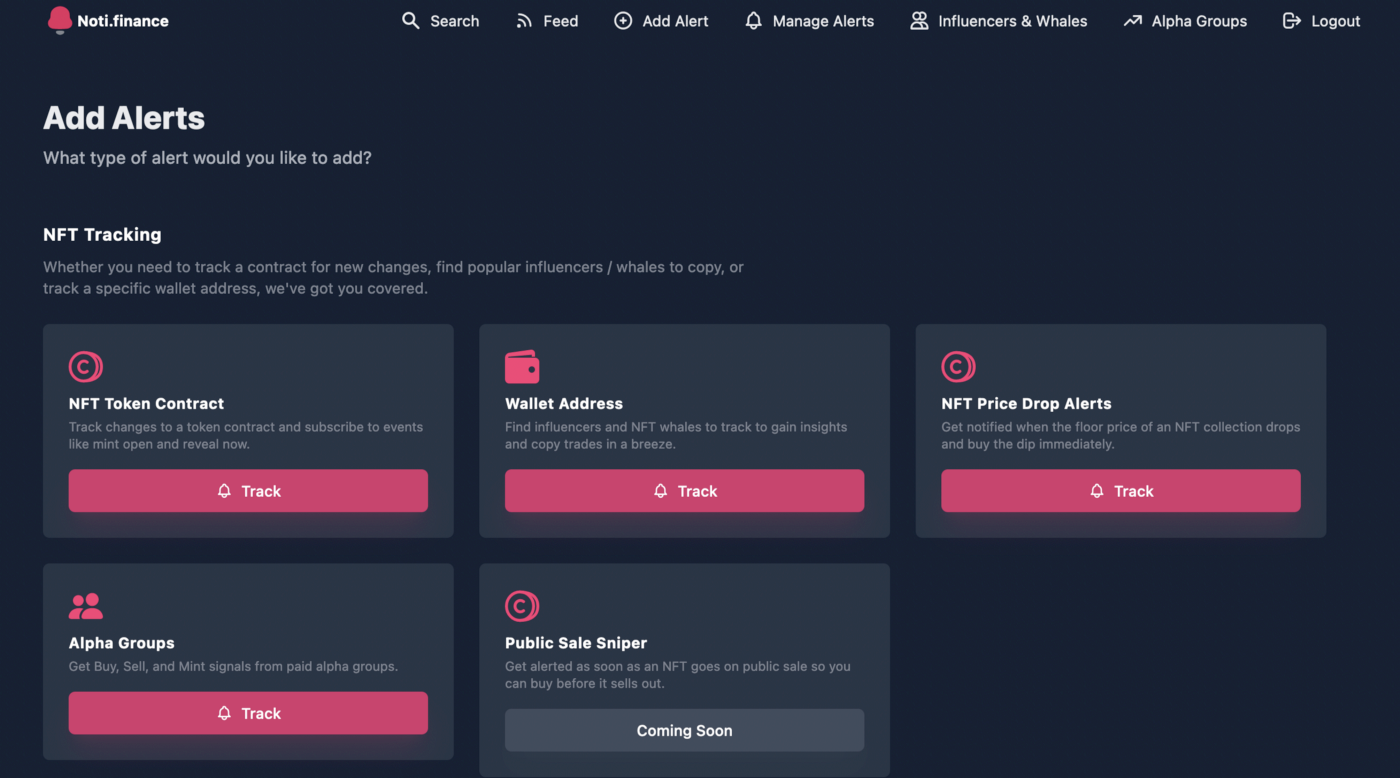Click the Influencers & Whales people icon
Viewport: 1400px width, 778px height.
click(919, 21)
